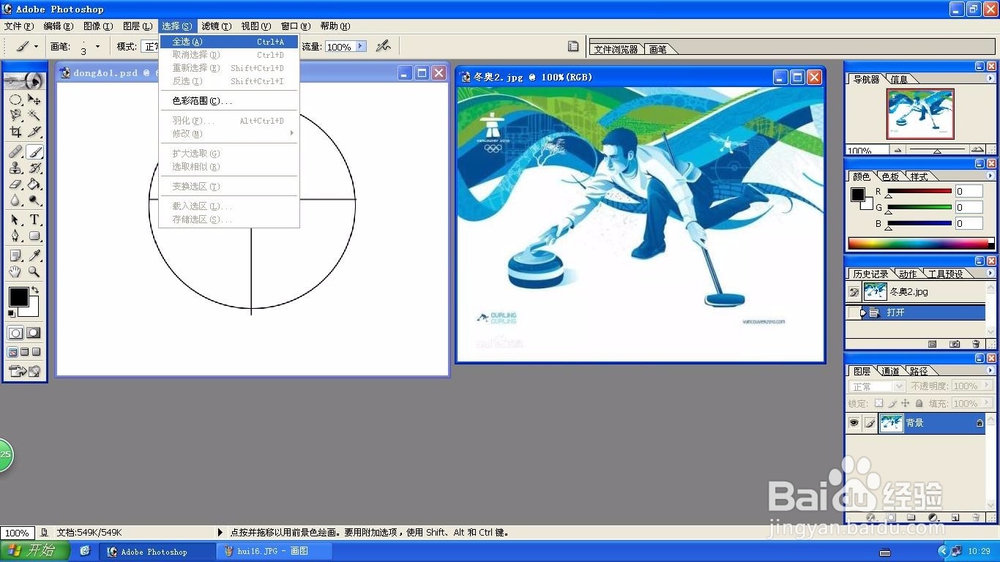Click swap foreground and background colors arrow
This screenshot has width=1000, height=562.
pos(36,290)
